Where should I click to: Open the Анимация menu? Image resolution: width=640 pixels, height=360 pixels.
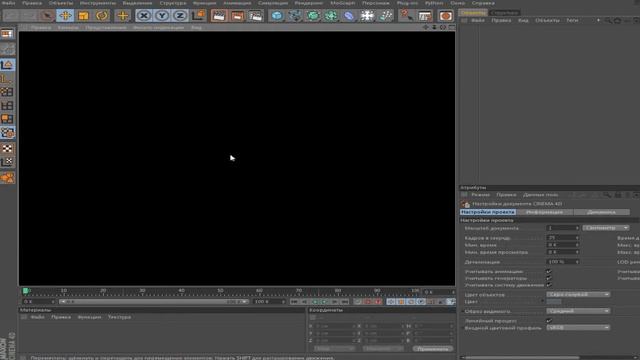237,3
